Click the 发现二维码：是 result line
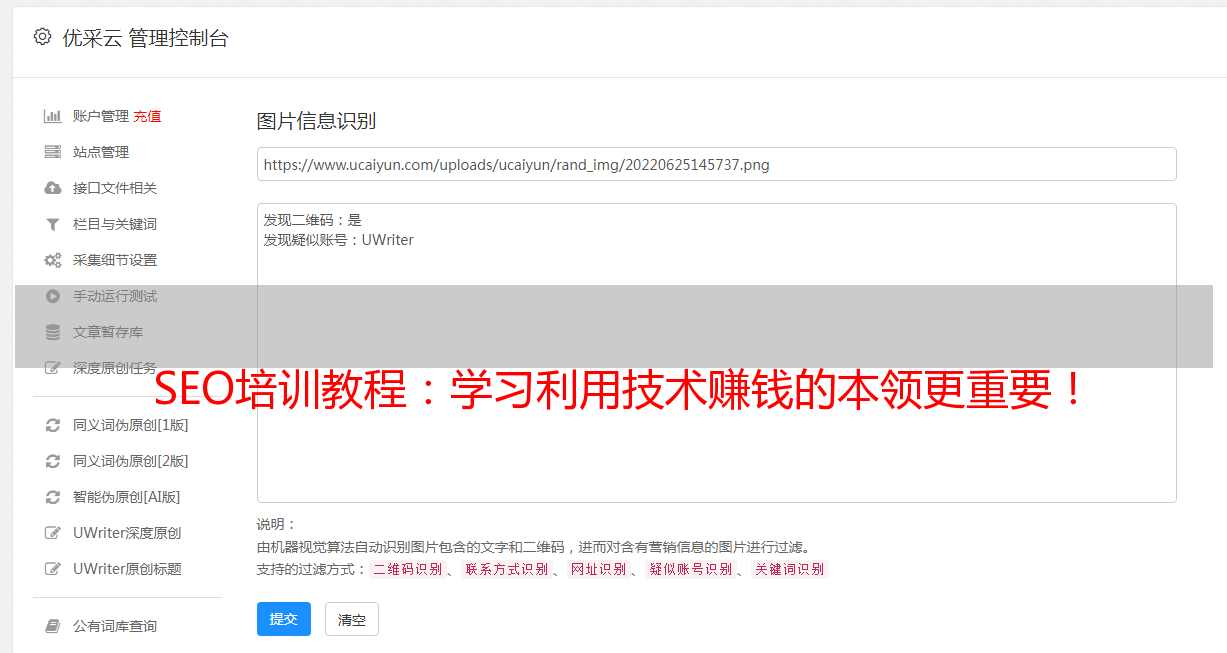The width and height of the screenshot is (1227, 653). pos(313,220)
